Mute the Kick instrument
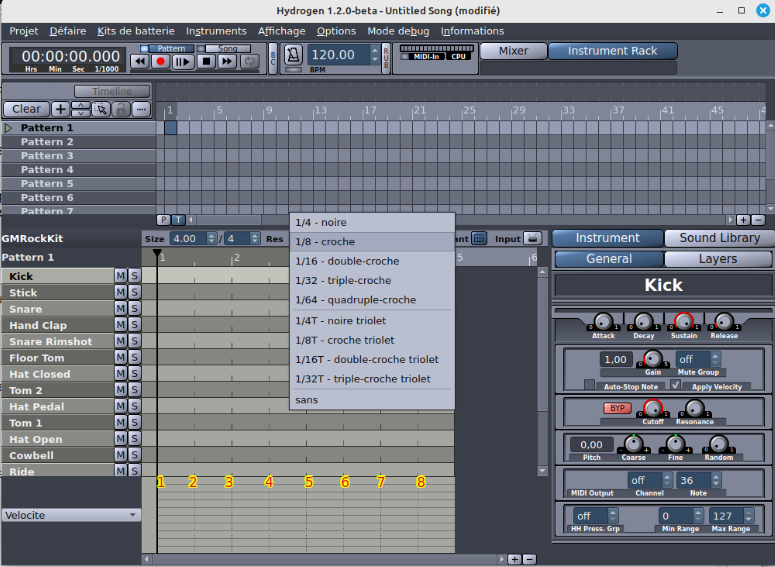775x567 pixels. point(121,276)
